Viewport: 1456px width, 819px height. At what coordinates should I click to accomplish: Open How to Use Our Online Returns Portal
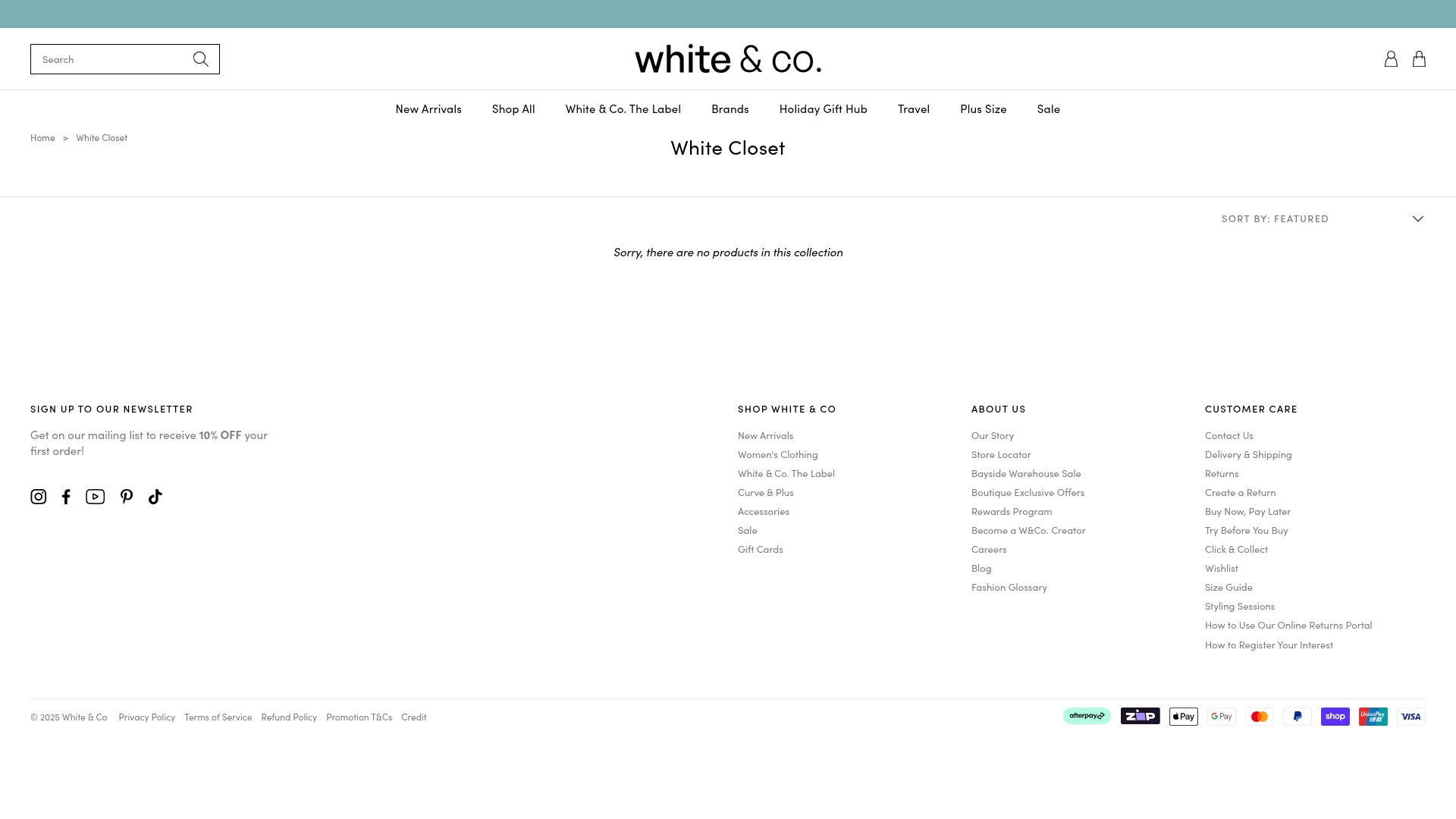1288,625
